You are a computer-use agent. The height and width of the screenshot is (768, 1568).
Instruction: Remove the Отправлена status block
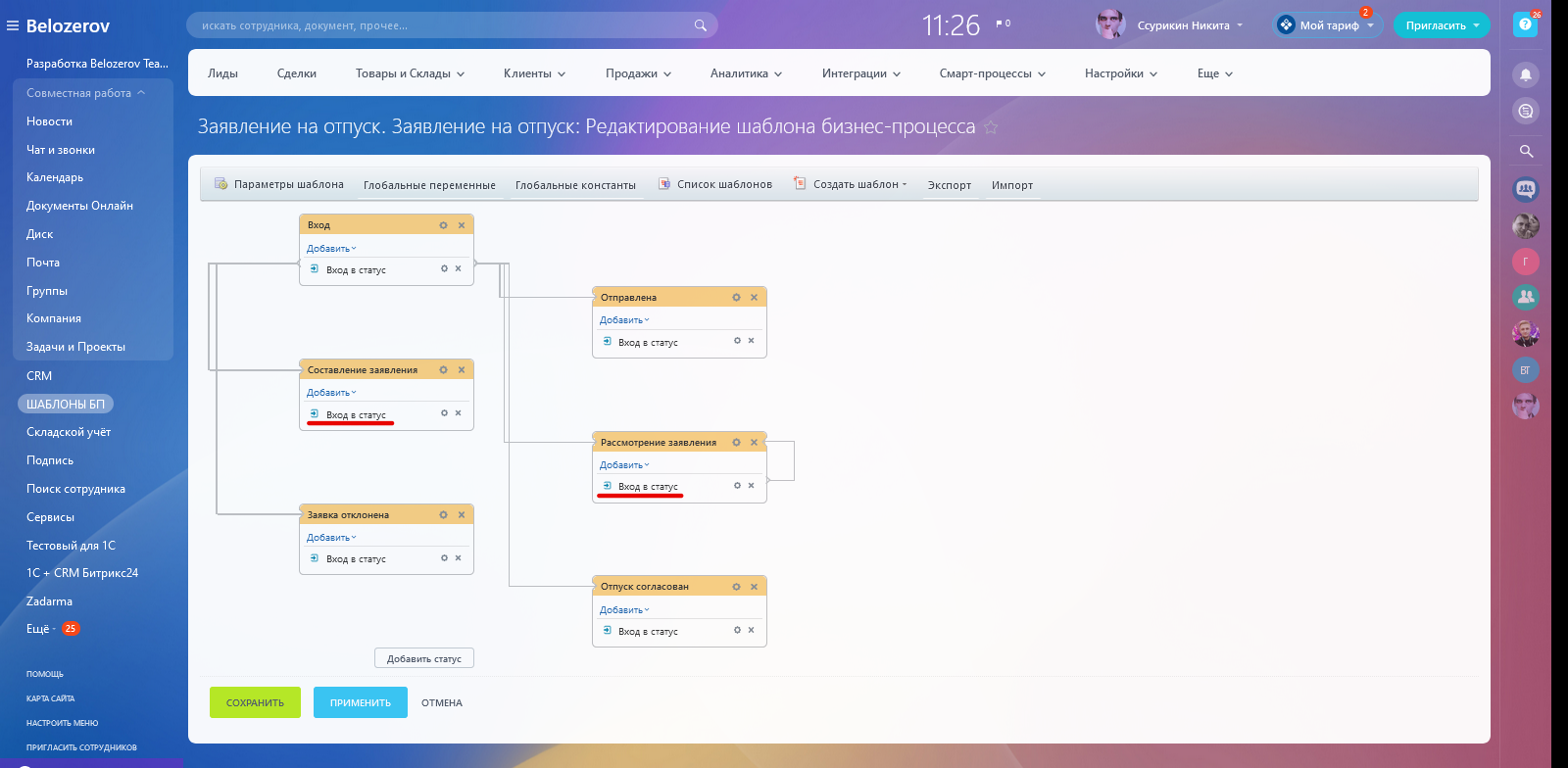click(754, 298)
